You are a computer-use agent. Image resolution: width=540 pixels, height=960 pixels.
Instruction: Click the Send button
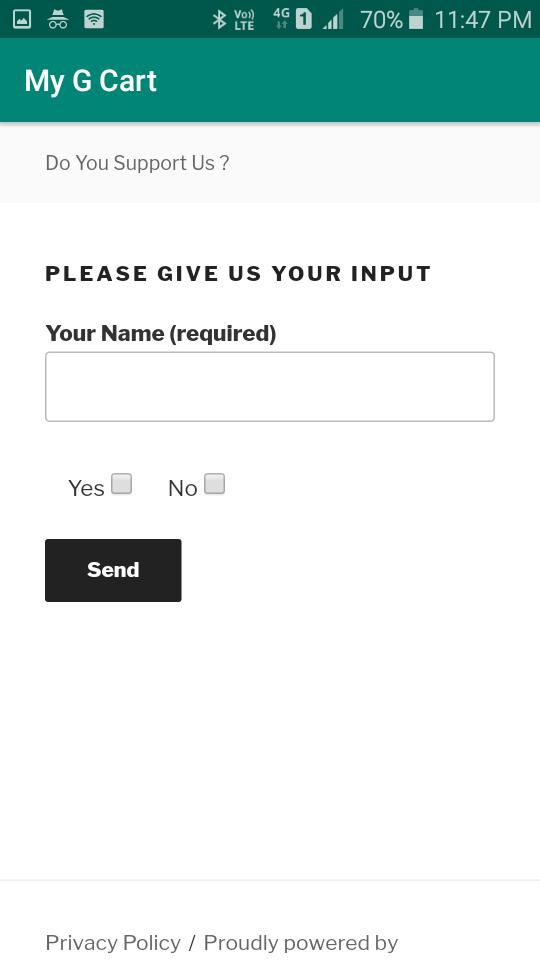coord(113,570)
